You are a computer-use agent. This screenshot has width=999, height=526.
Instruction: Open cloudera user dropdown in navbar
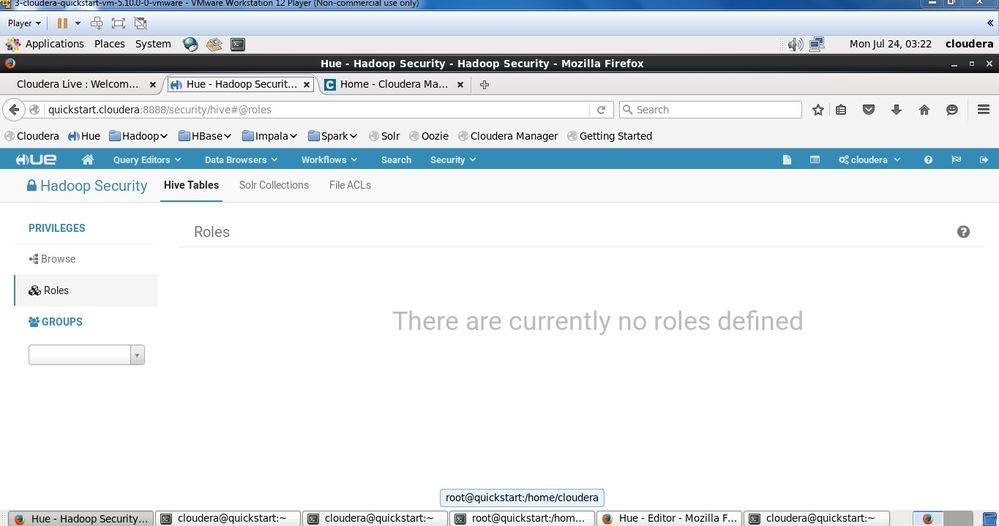coord(869,160)
